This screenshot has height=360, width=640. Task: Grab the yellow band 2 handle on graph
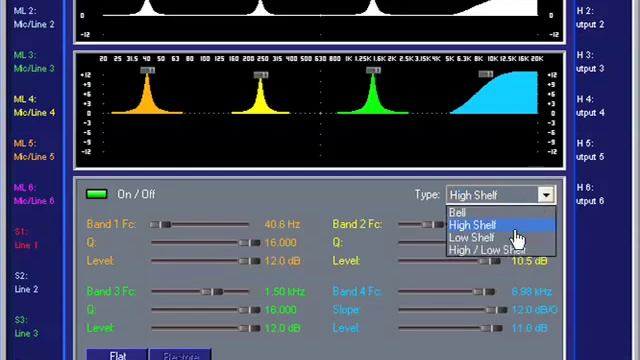(x=261, y=75)
